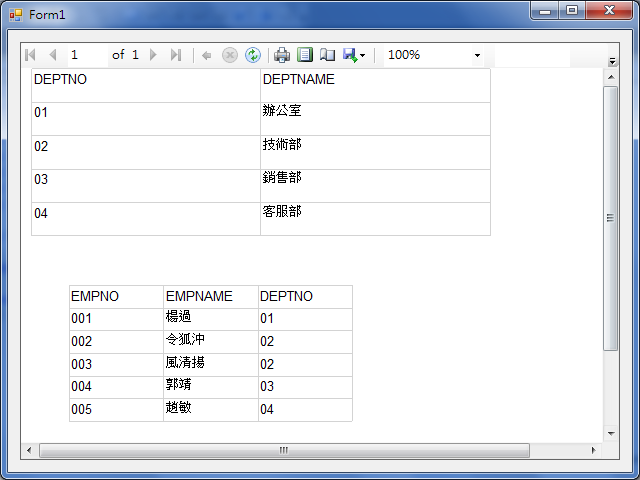The image size is (640, 480).
Task: Select employee name 趙敏
Action: [x=211, y=410]
